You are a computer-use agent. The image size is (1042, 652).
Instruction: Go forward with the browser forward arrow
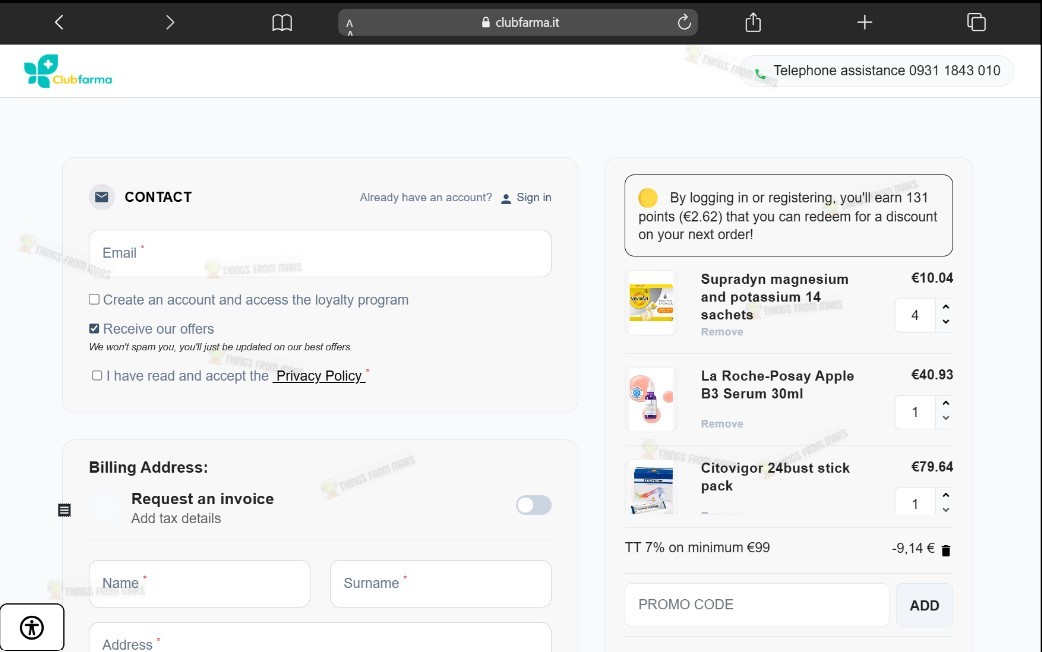170,23
